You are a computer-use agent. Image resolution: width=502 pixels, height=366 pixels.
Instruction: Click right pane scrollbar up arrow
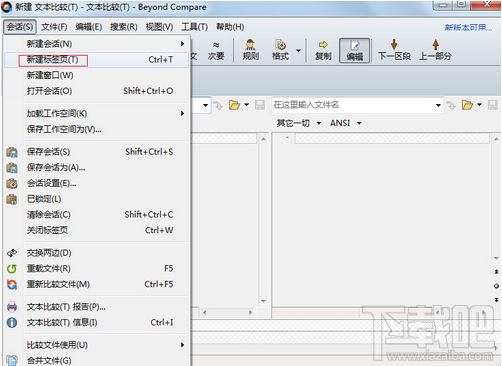[x=496, y=139]
